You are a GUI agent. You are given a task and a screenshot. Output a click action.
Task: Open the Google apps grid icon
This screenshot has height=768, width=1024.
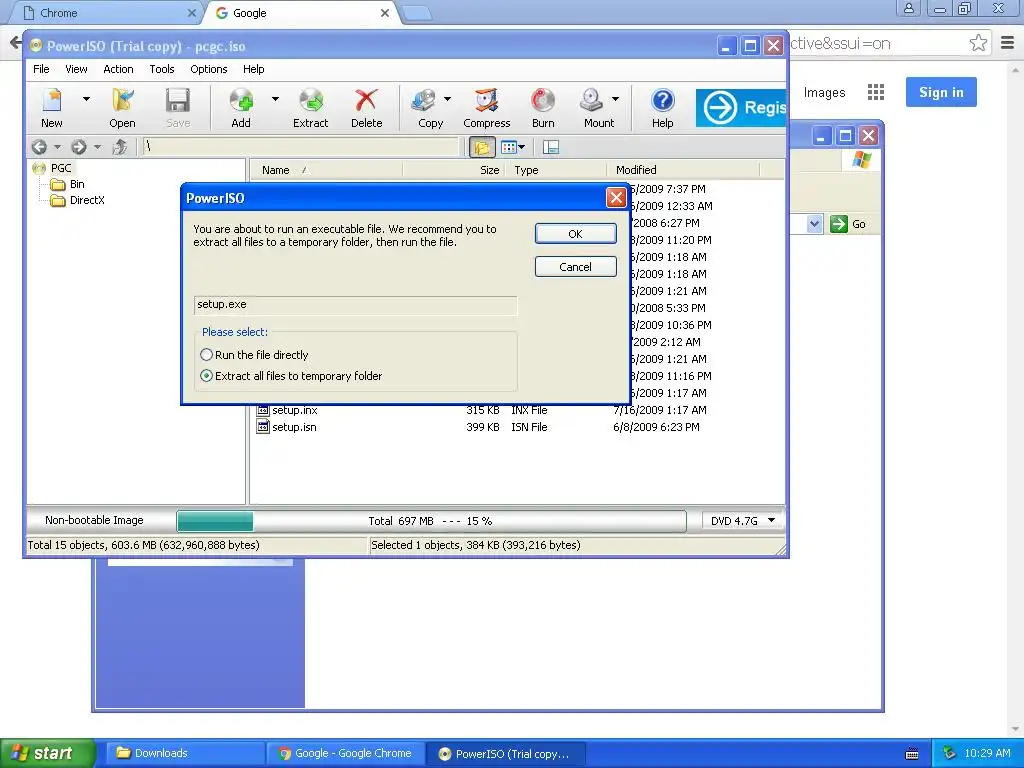pos(876,92)
